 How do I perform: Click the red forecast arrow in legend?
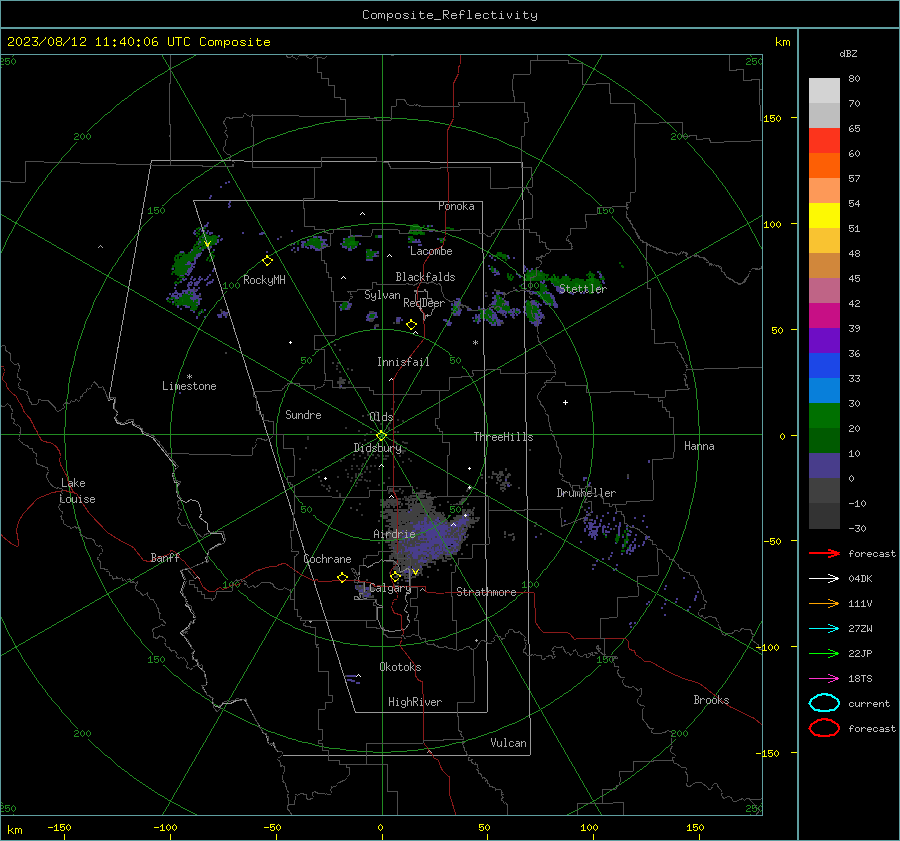click(x=824, y=553)
